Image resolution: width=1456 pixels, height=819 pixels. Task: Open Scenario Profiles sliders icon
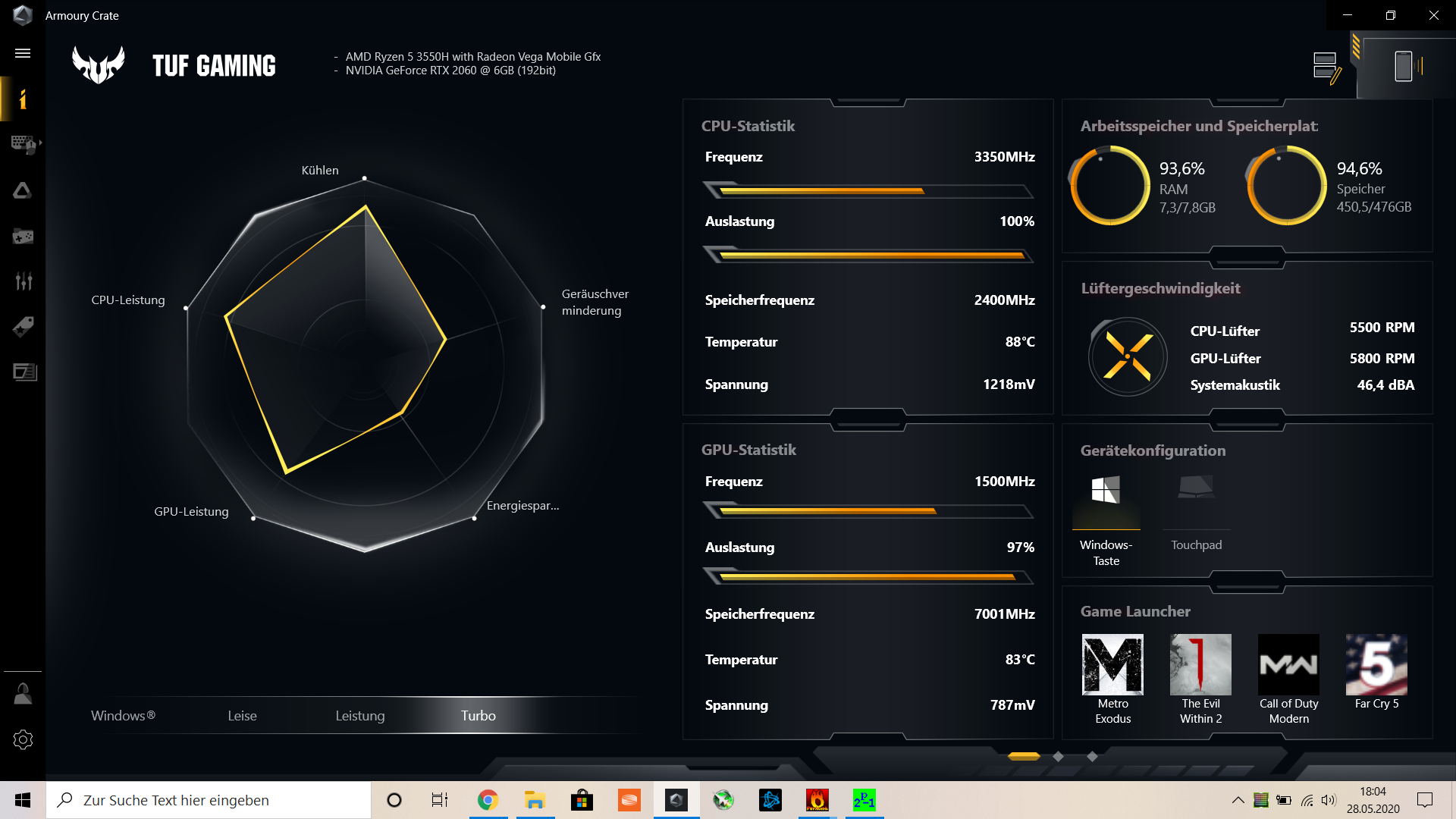[23, 281]
